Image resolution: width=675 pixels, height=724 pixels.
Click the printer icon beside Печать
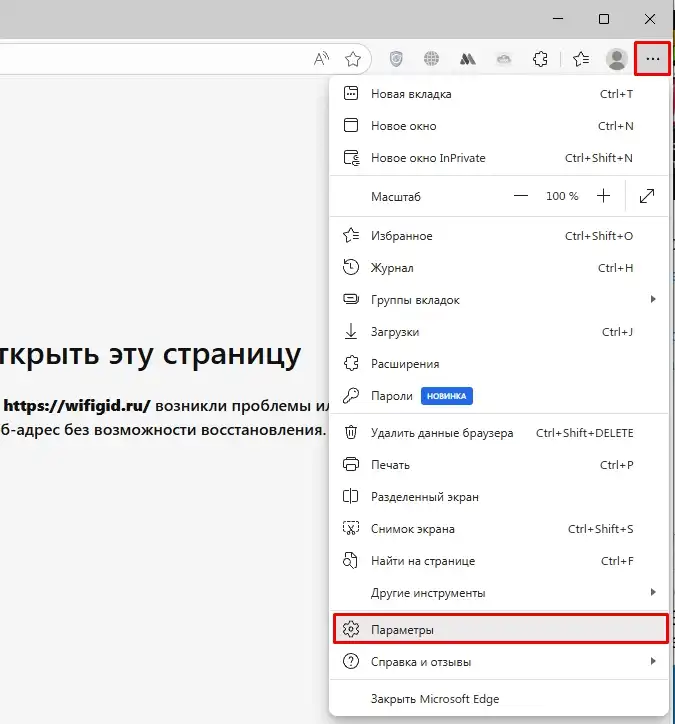351,464
